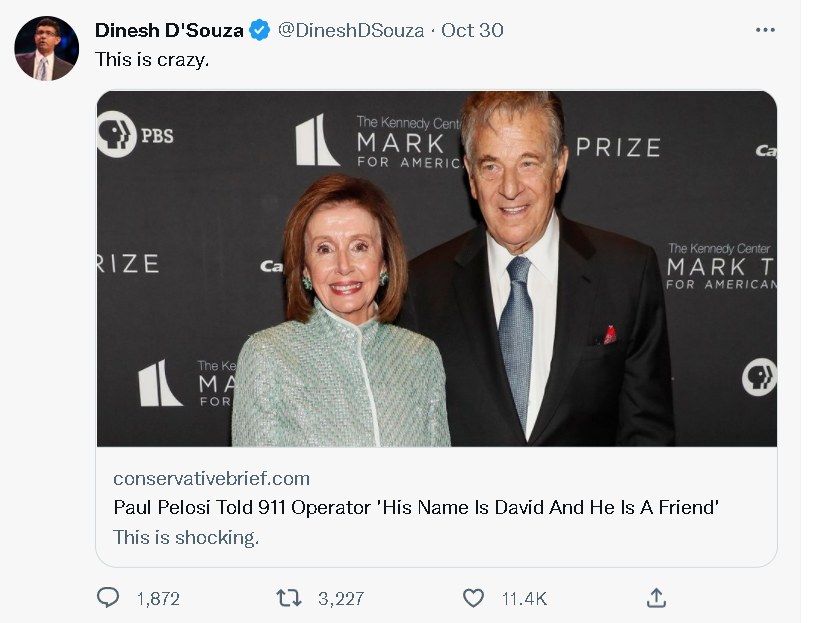Click the blue verified badge
The height and width of the screenshot is (623, 813).
(x=259, y=31)
